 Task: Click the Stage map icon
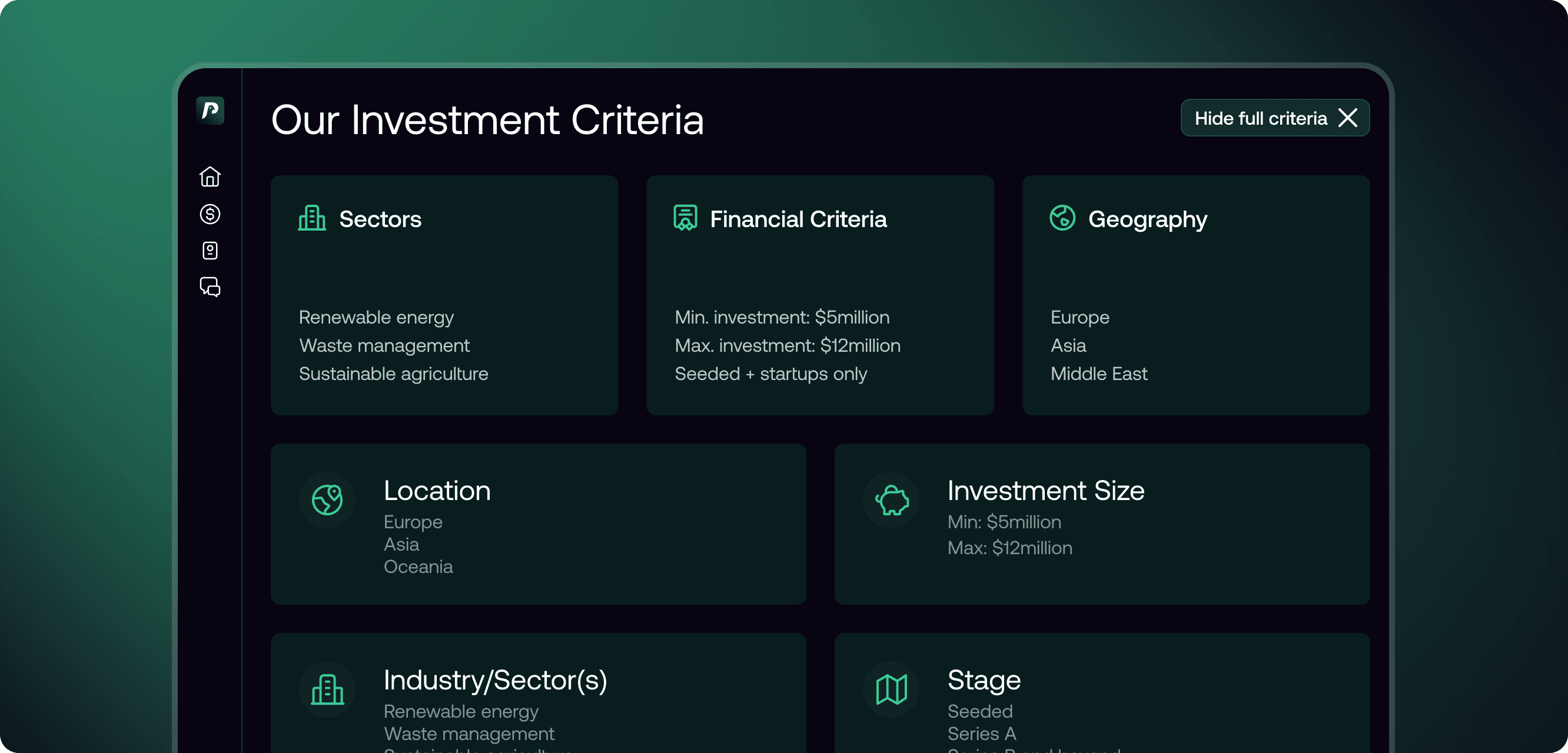point(891,689)
